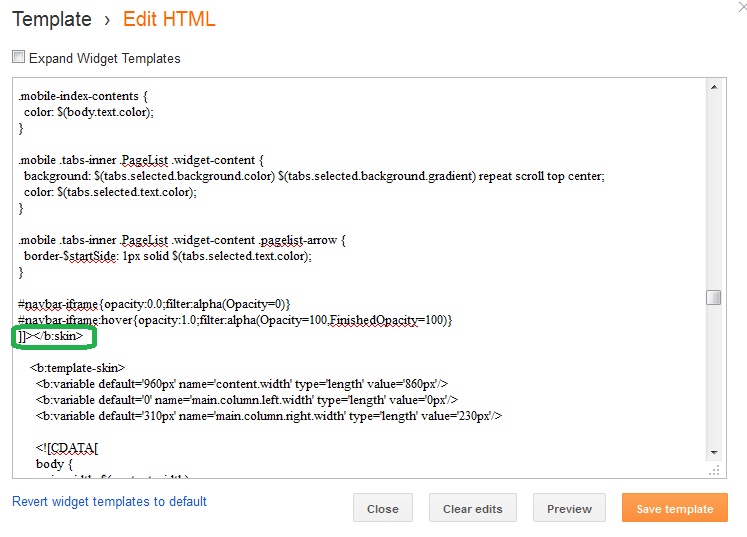Open the template Preview
Image resolution: width=747 pixels, height=537 pixels.
(x=569, y=509)
